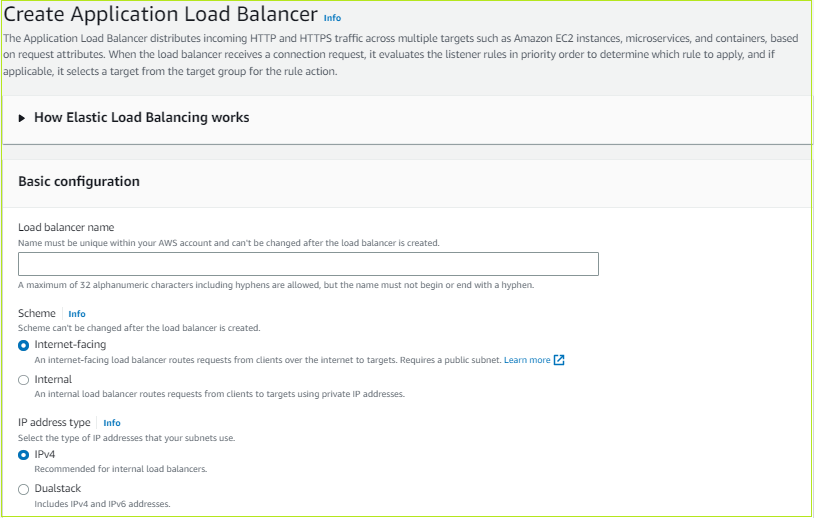
Task: Click 'Select the type of IP addresses' text
Action: point(126,438)
